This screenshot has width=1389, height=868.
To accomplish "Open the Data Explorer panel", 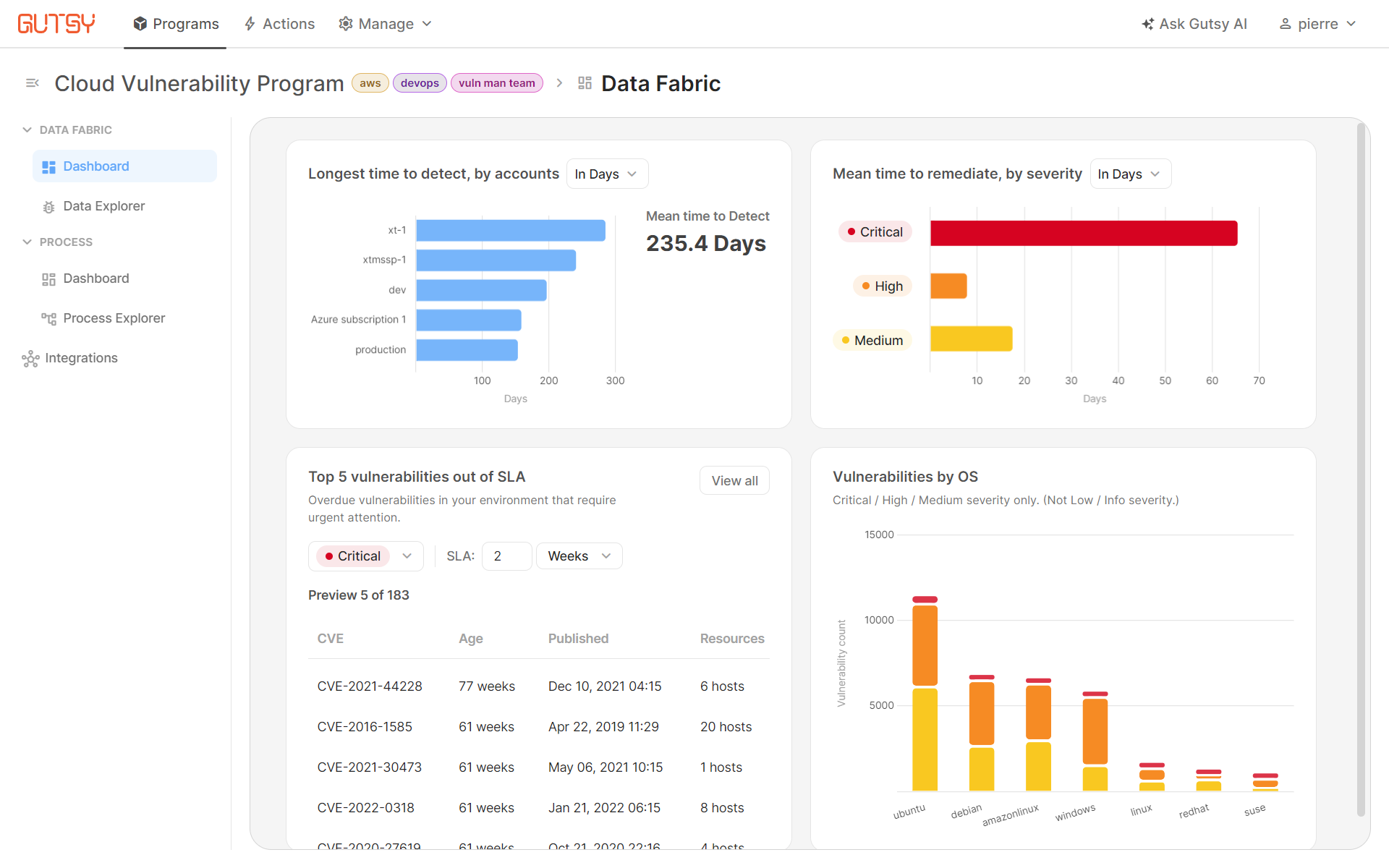I will pyautogui.click(x=104, y=206).
